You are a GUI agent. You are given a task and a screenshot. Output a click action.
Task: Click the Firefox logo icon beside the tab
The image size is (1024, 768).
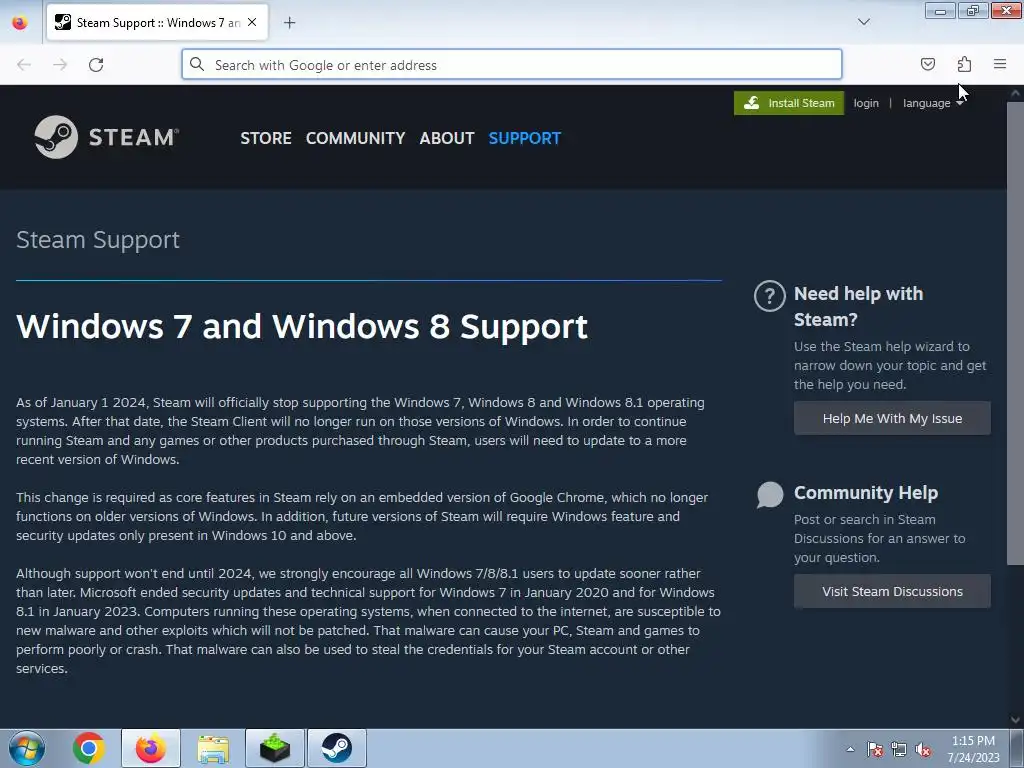20,22
